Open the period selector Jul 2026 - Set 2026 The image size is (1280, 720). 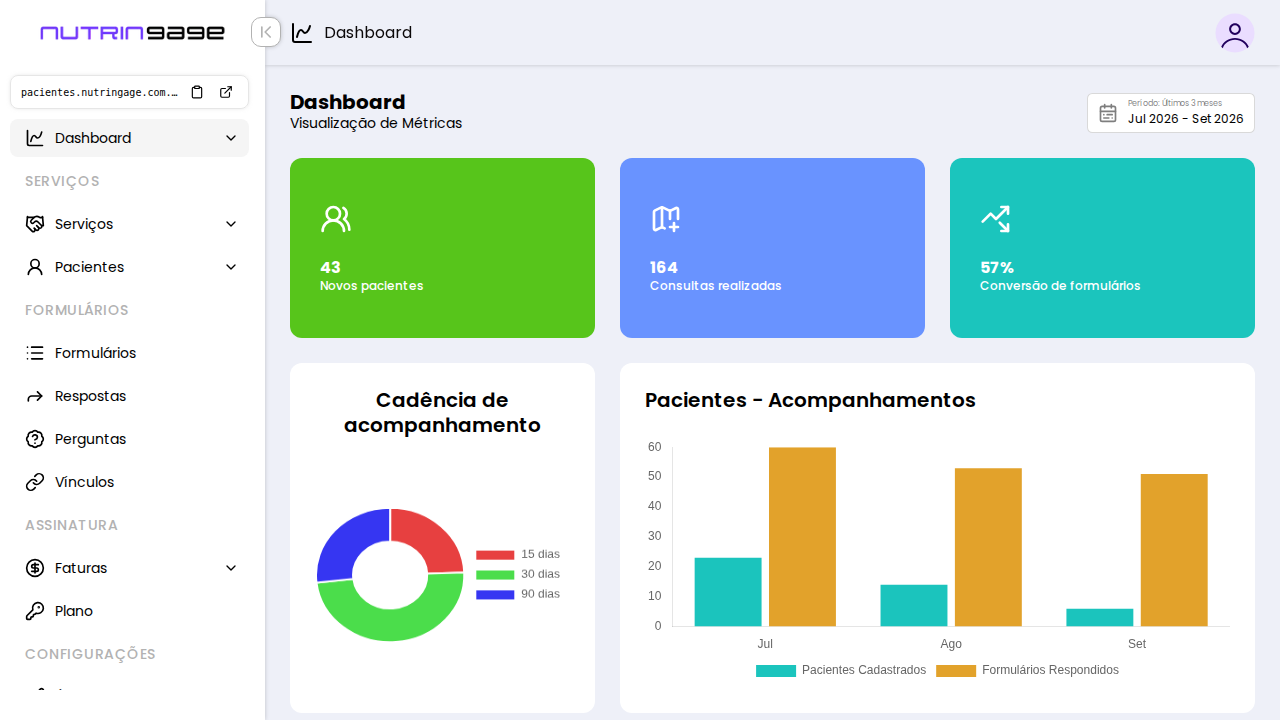pos(1171,113)
